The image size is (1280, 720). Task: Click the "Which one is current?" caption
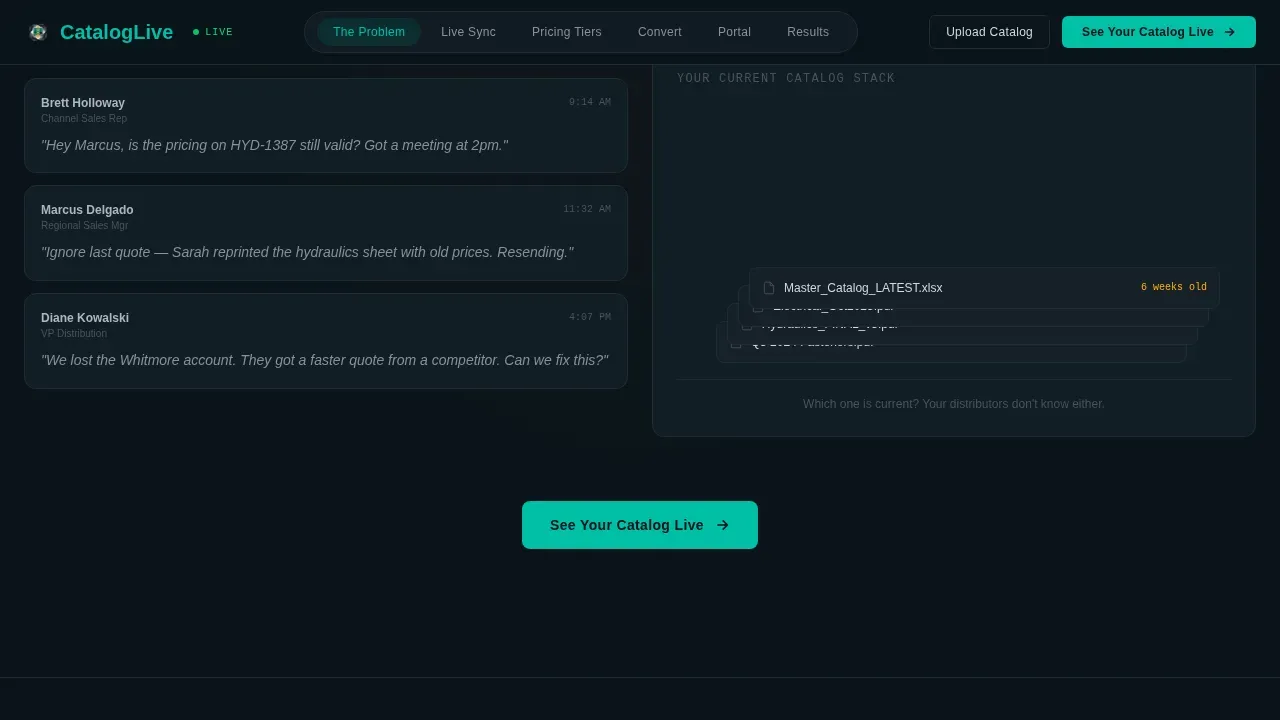(954, 404)
